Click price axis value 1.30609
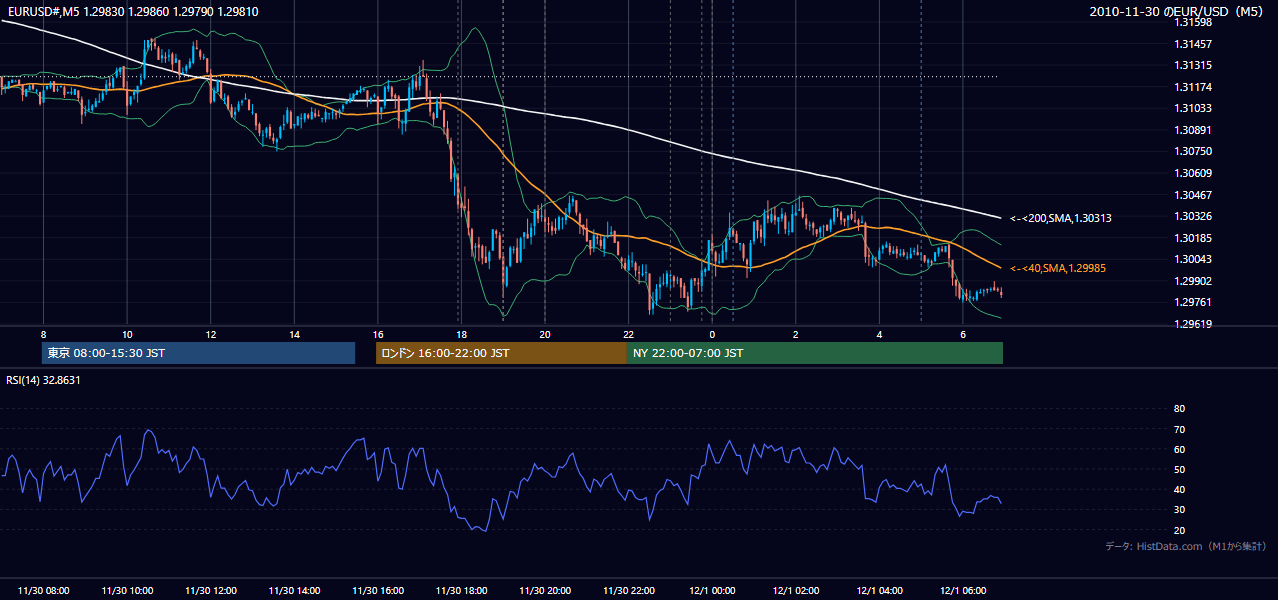1278x600 pixels. [1193, 173]
